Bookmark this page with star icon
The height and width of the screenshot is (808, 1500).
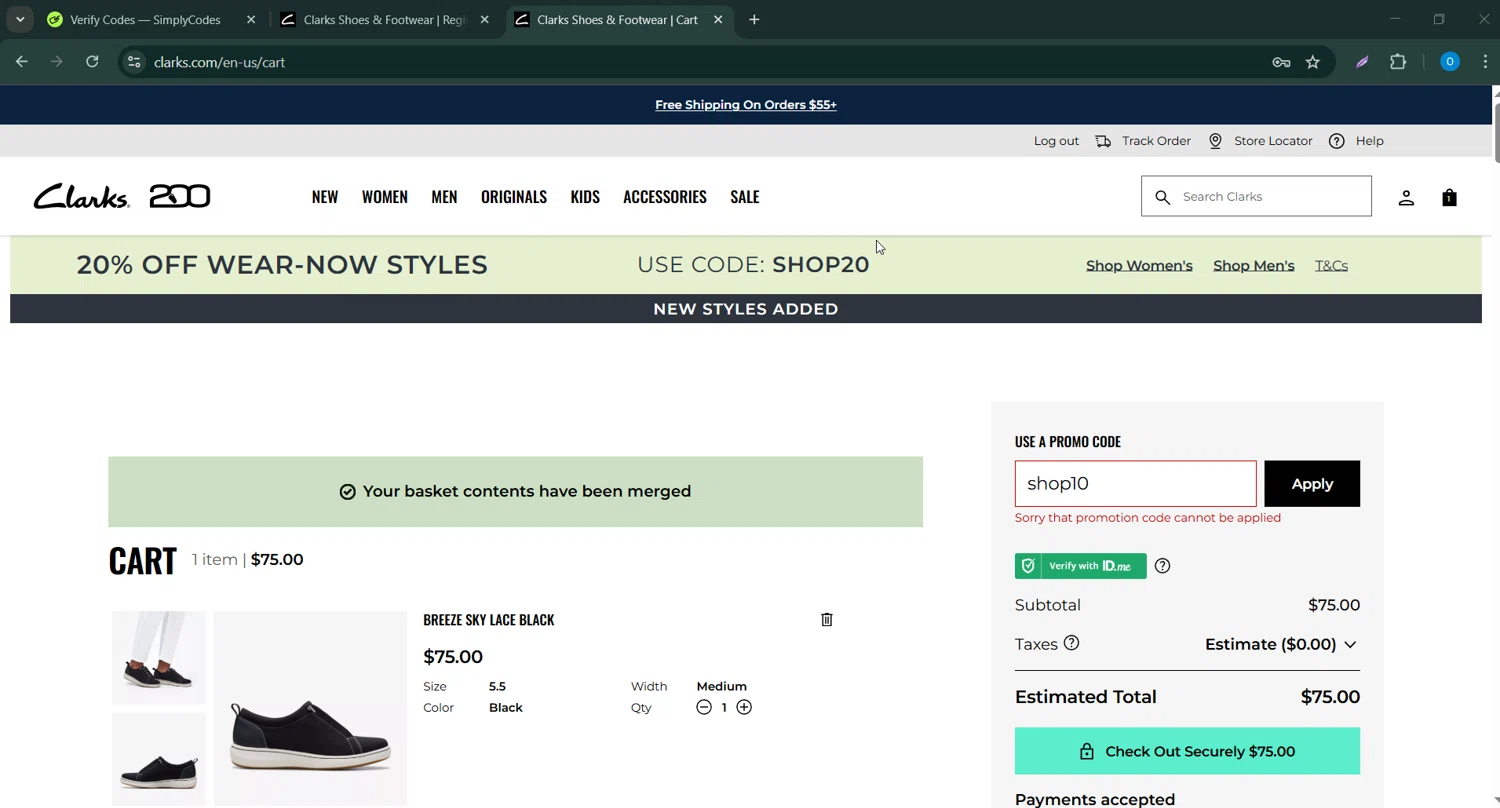tap(1313, 62)
